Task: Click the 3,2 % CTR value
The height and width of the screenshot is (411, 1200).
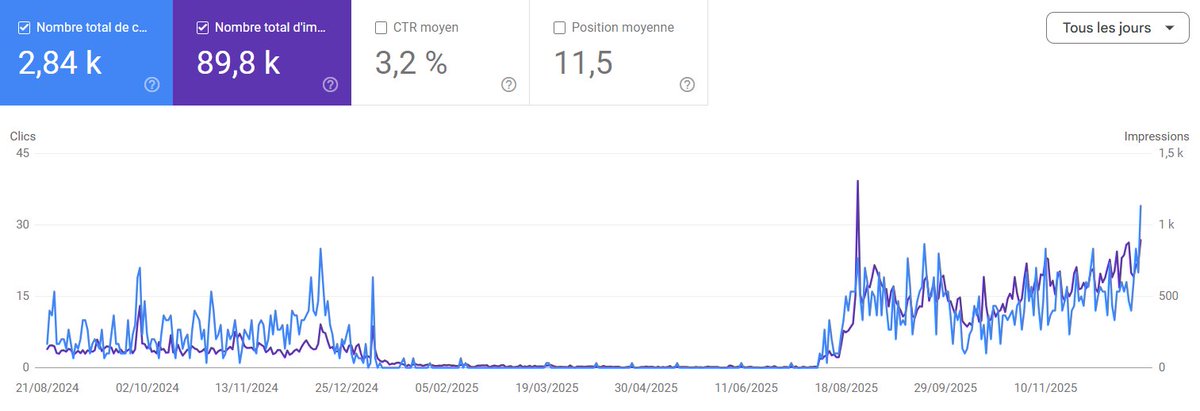Action: (x=412, y=63)
